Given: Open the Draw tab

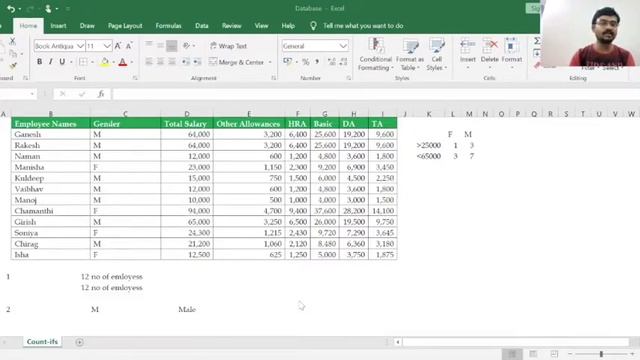Looking at the screenshot, I should coord(87,26).
